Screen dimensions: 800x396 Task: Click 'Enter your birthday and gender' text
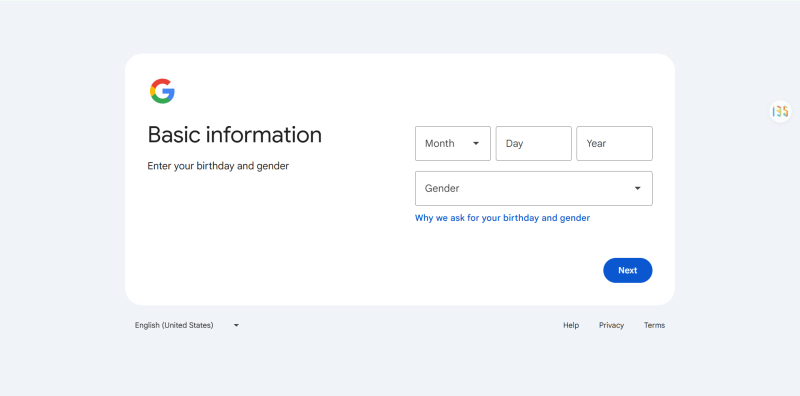point(218,166)
